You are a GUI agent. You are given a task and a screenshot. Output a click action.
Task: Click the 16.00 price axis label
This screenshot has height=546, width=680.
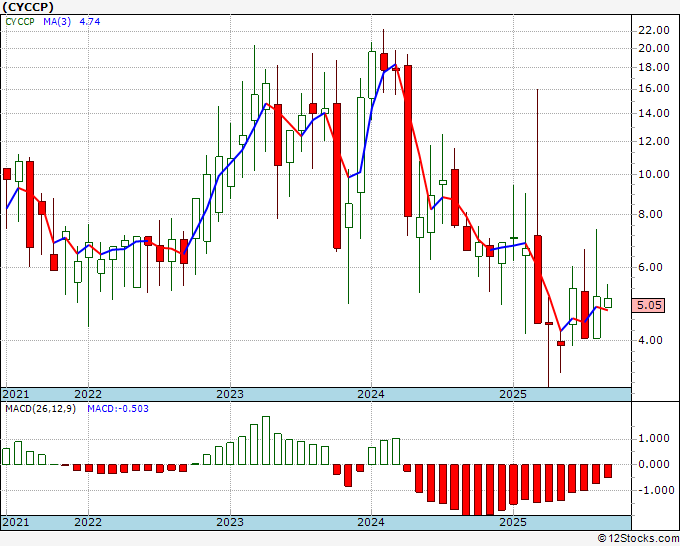[654, 88]
